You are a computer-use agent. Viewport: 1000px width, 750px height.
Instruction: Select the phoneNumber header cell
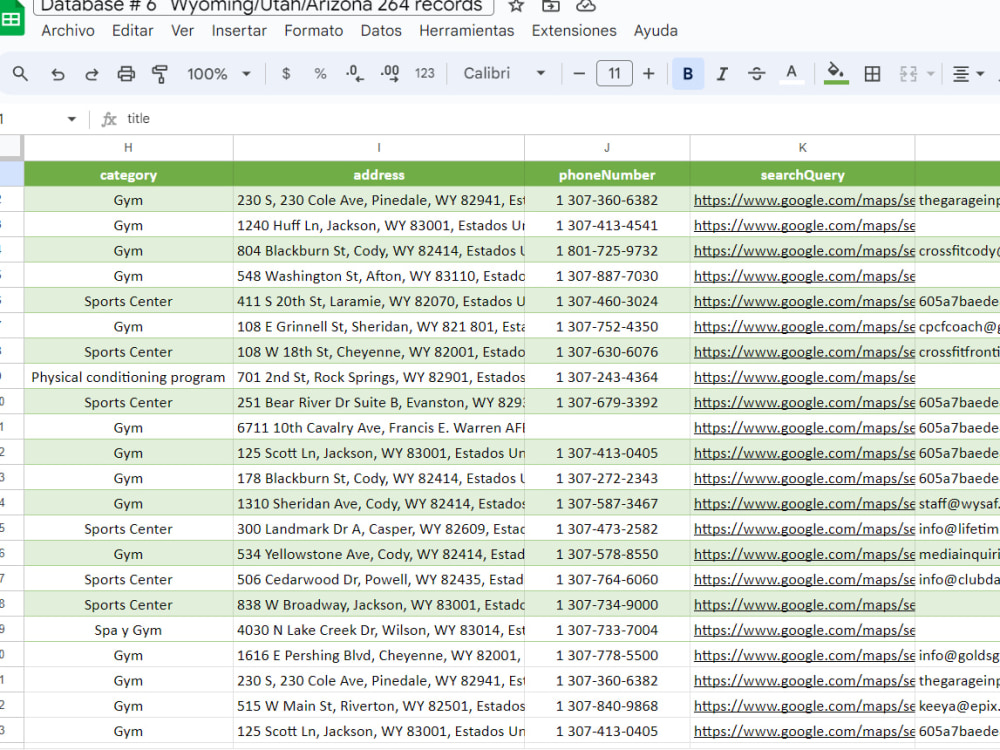607,175
